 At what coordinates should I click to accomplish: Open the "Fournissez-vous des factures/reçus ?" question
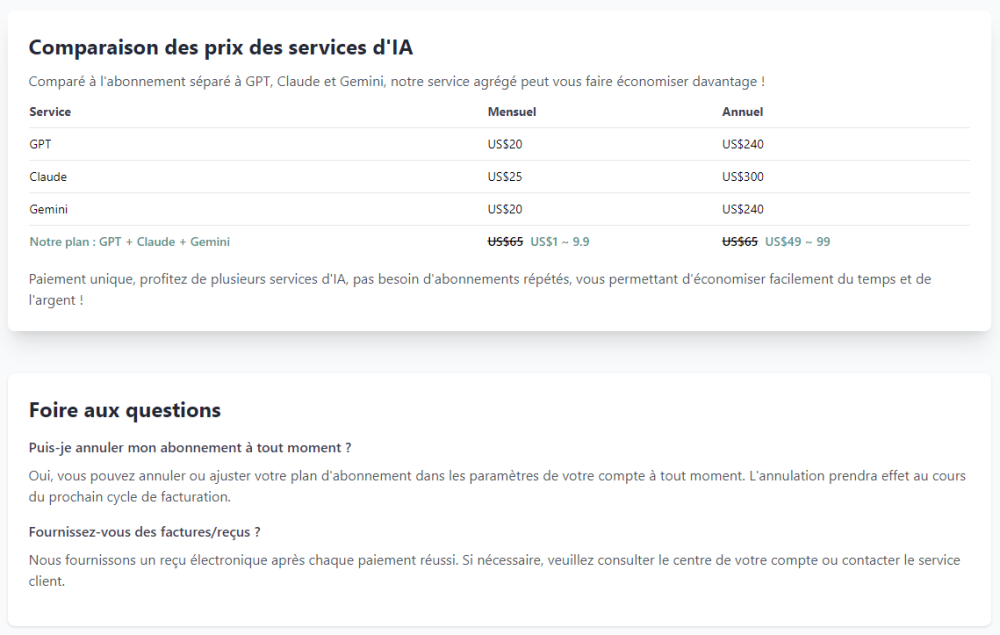tap(145, 532)
